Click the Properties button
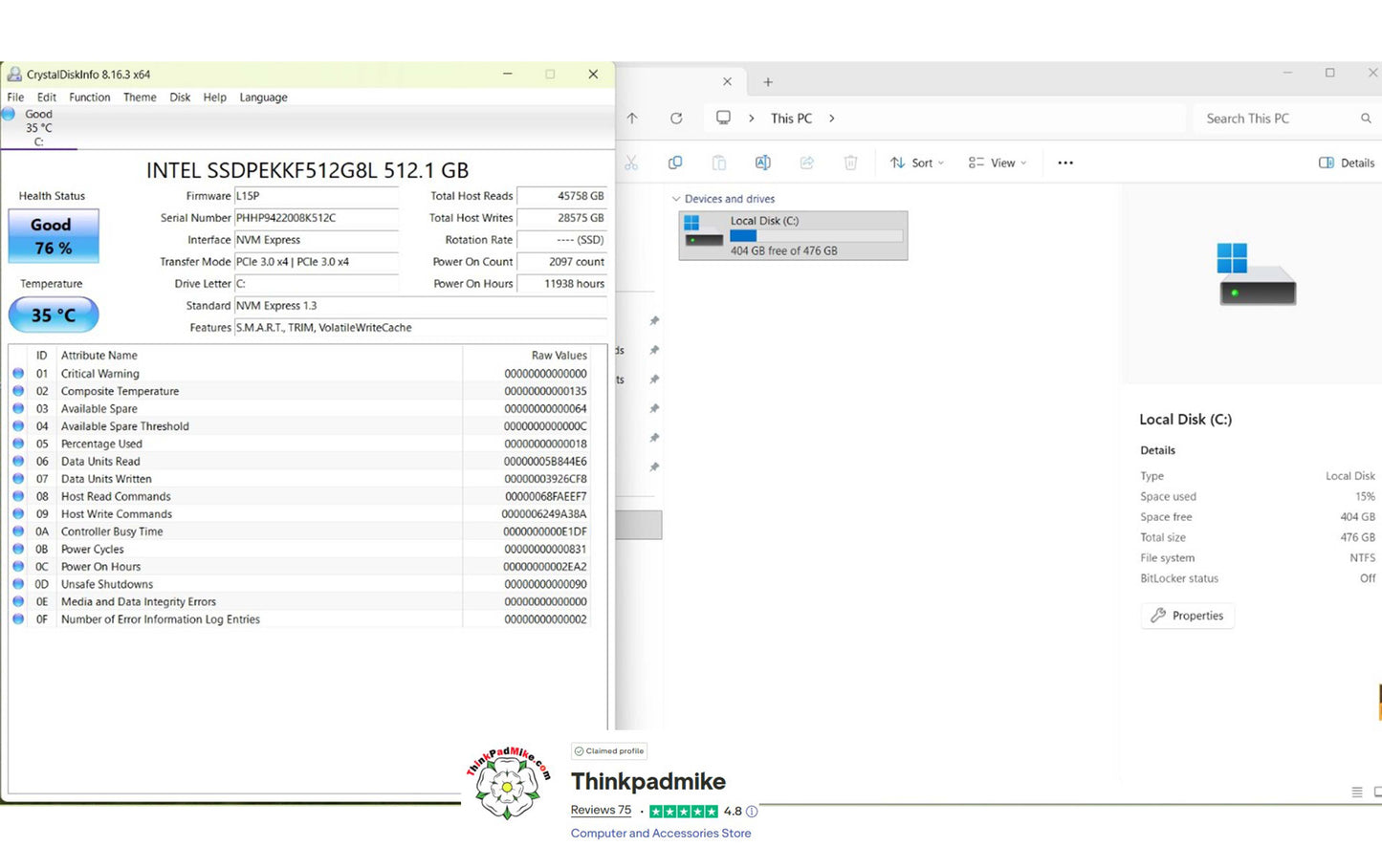 coord(1187,616)
